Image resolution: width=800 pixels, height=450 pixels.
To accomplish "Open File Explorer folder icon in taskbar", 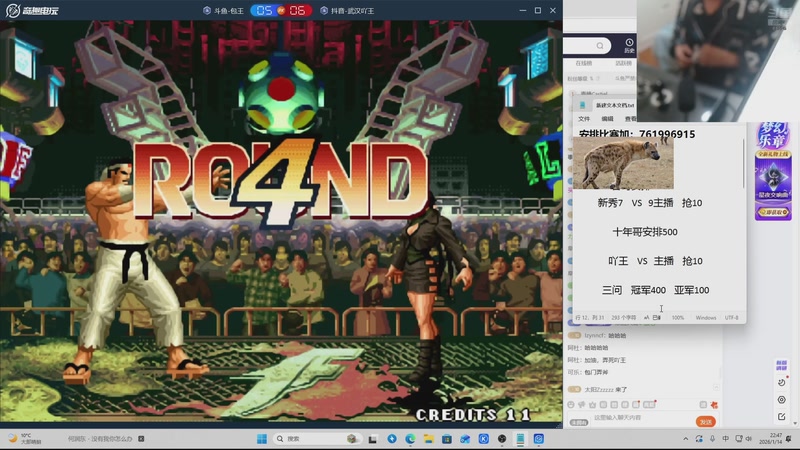I will (428, 439).
